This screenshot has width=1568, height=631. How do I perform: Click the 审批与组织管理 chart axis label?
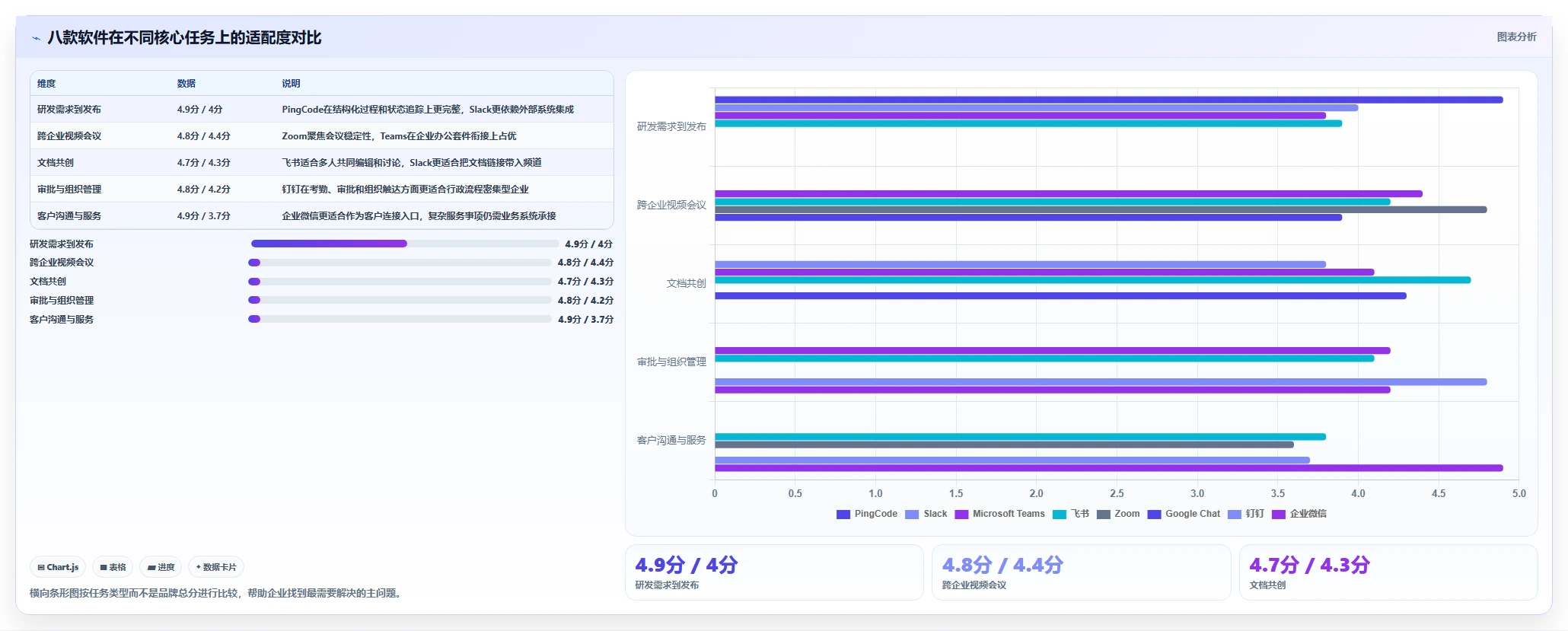coord(671,362)
